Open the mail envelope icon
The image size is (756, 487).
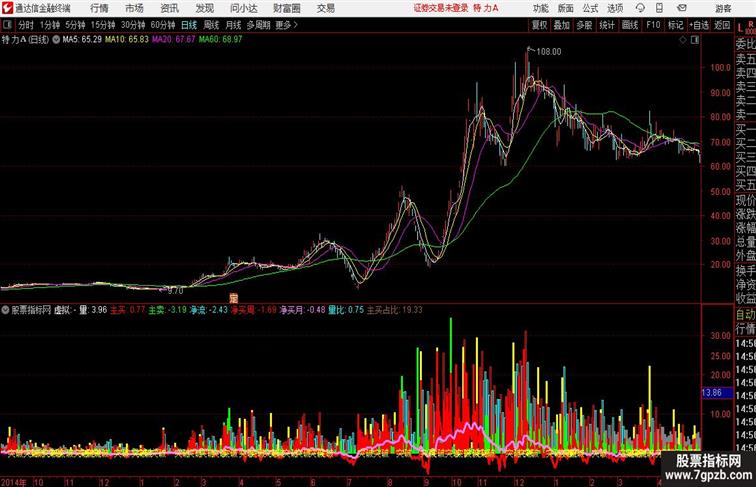[682, 8]
